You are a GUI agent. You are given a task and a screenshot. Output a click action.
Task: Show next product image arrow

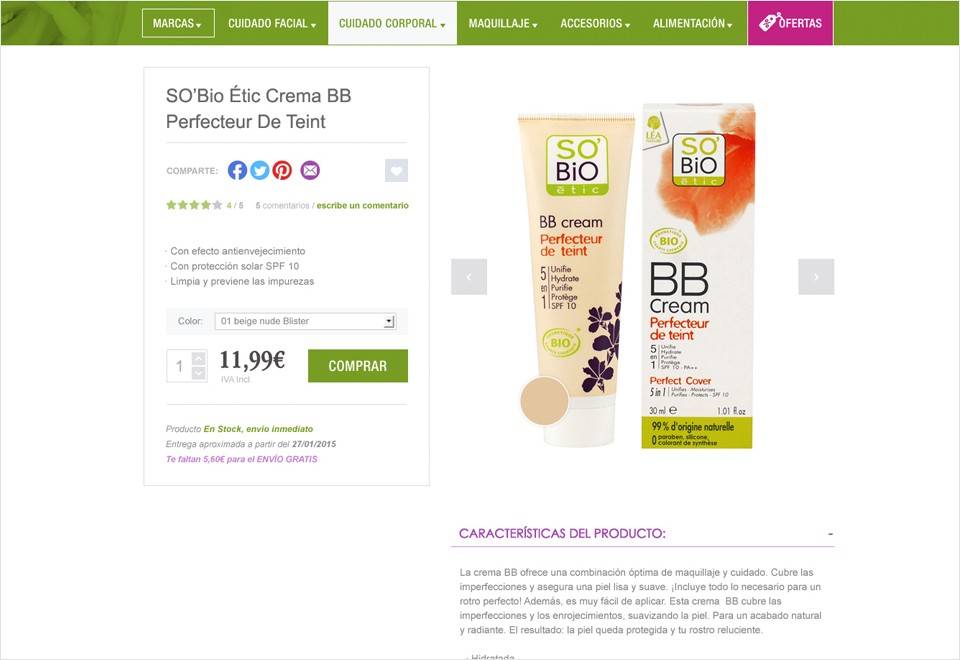pyautogui.click(x=816, y=277)
